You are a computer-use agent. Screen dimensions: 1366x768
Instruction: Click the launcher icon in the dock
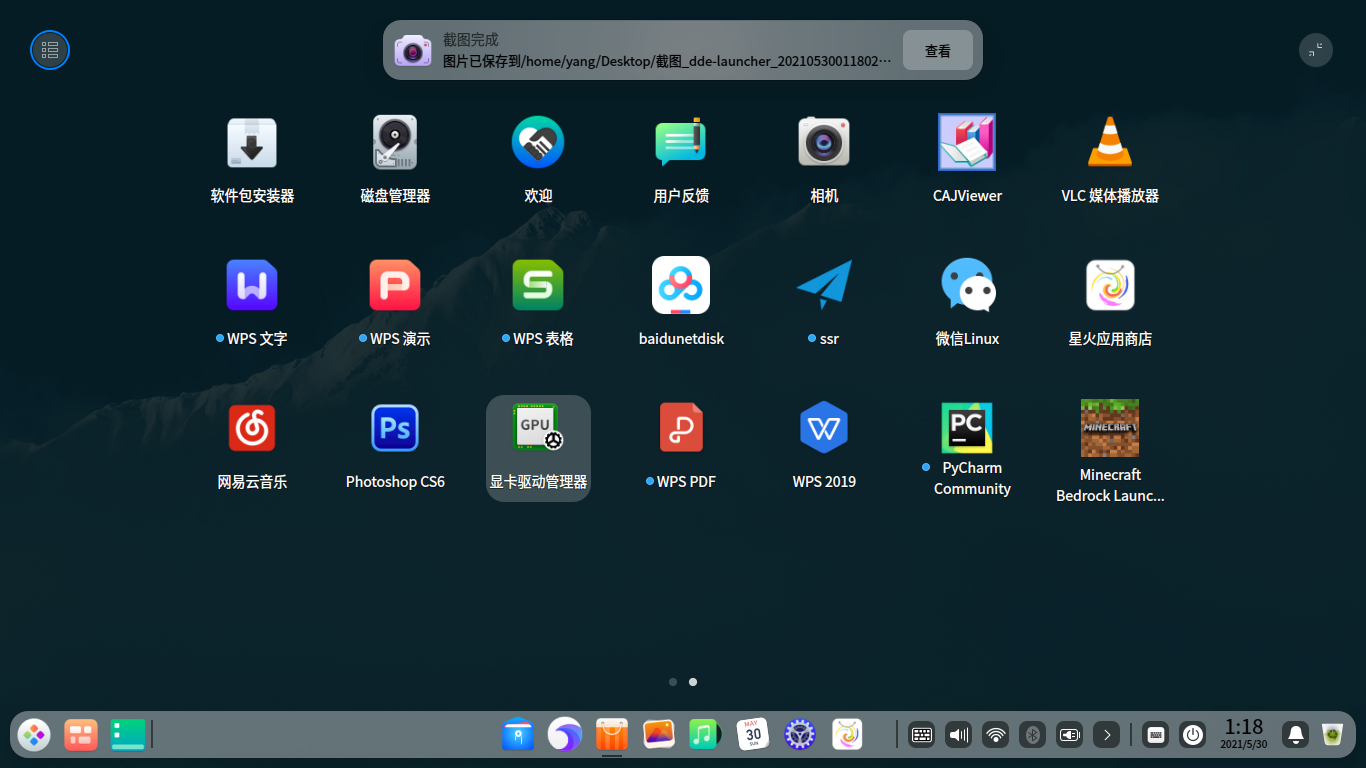point(34,735)
